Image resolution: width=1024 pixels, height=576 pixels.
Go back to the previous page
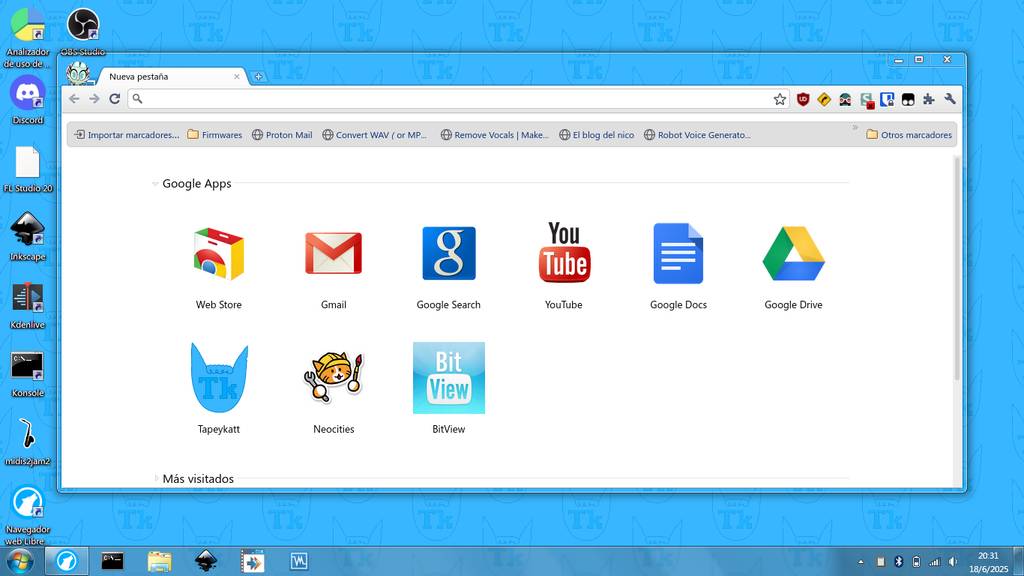[x=74, y=99]
